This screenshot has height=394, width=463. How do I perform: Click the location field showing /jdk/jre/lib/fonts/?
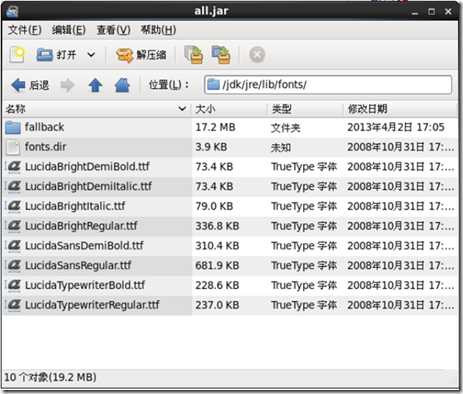[328, 85]
